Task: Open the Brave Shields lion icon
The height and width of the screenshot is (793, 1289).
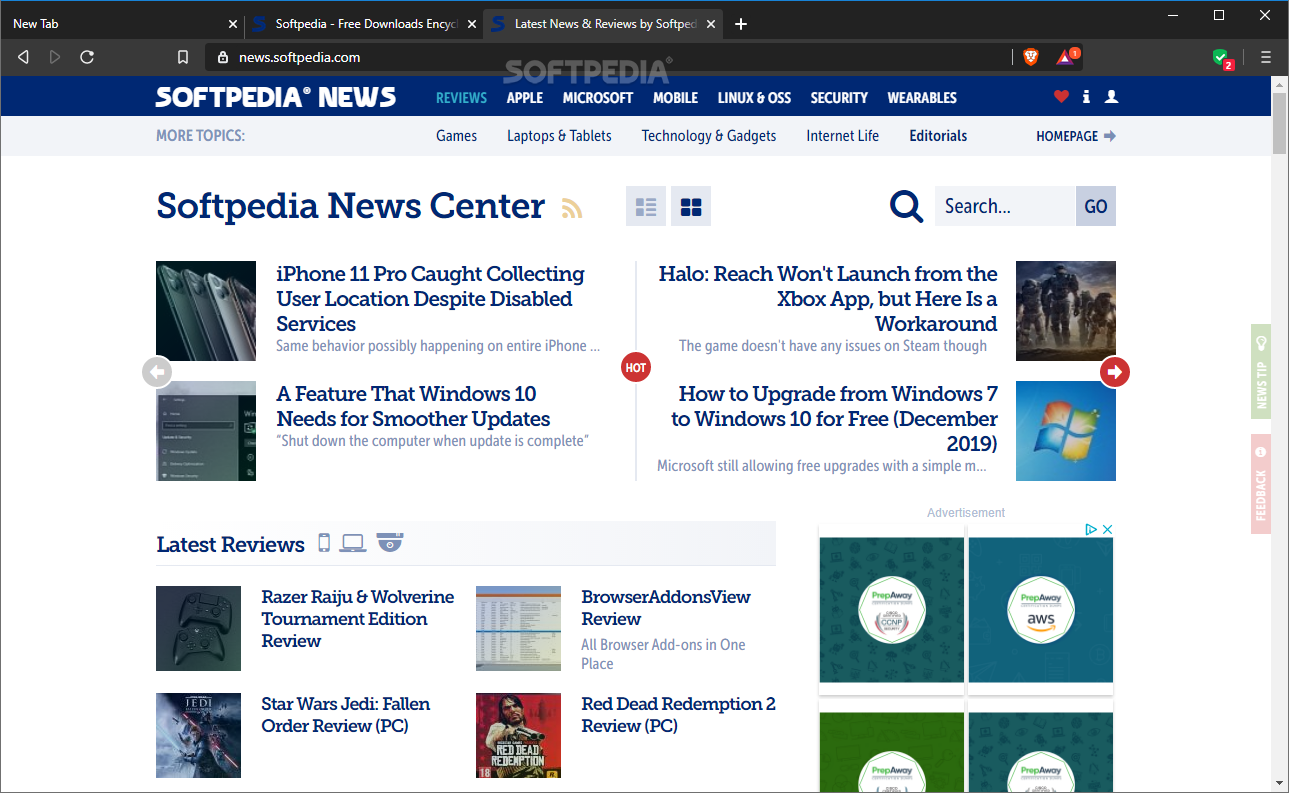Action: point(1031,57)
